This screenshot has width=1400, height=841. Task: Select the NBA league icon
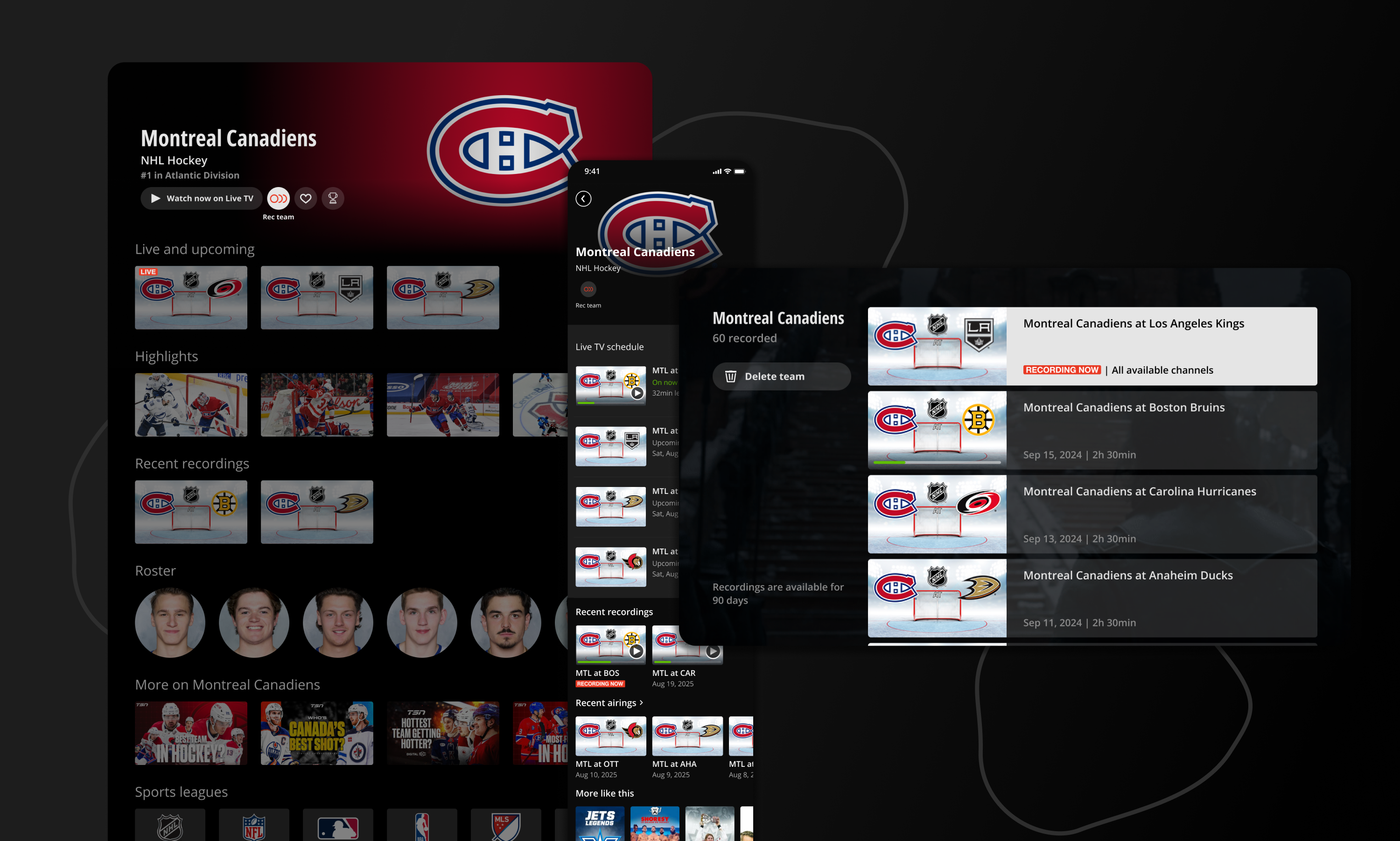(422, 825)
